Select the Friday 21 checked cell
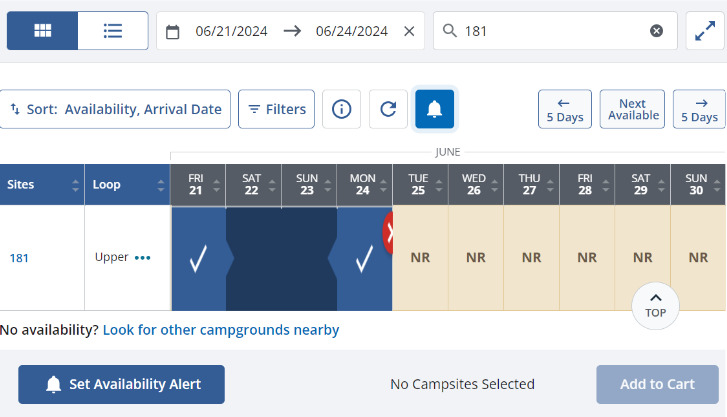727x417 pixels. (x=198, y=259)
